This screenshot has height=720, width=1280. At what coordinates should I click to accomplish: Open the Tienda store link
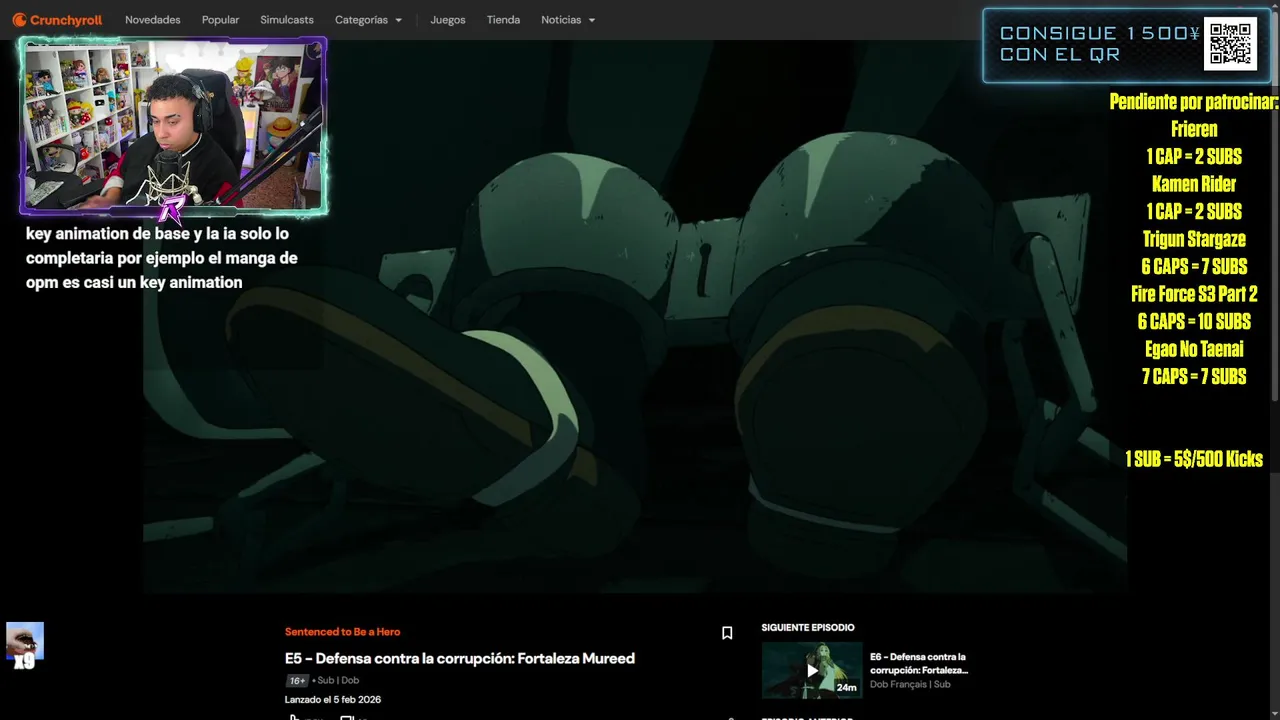pos(503,20)
